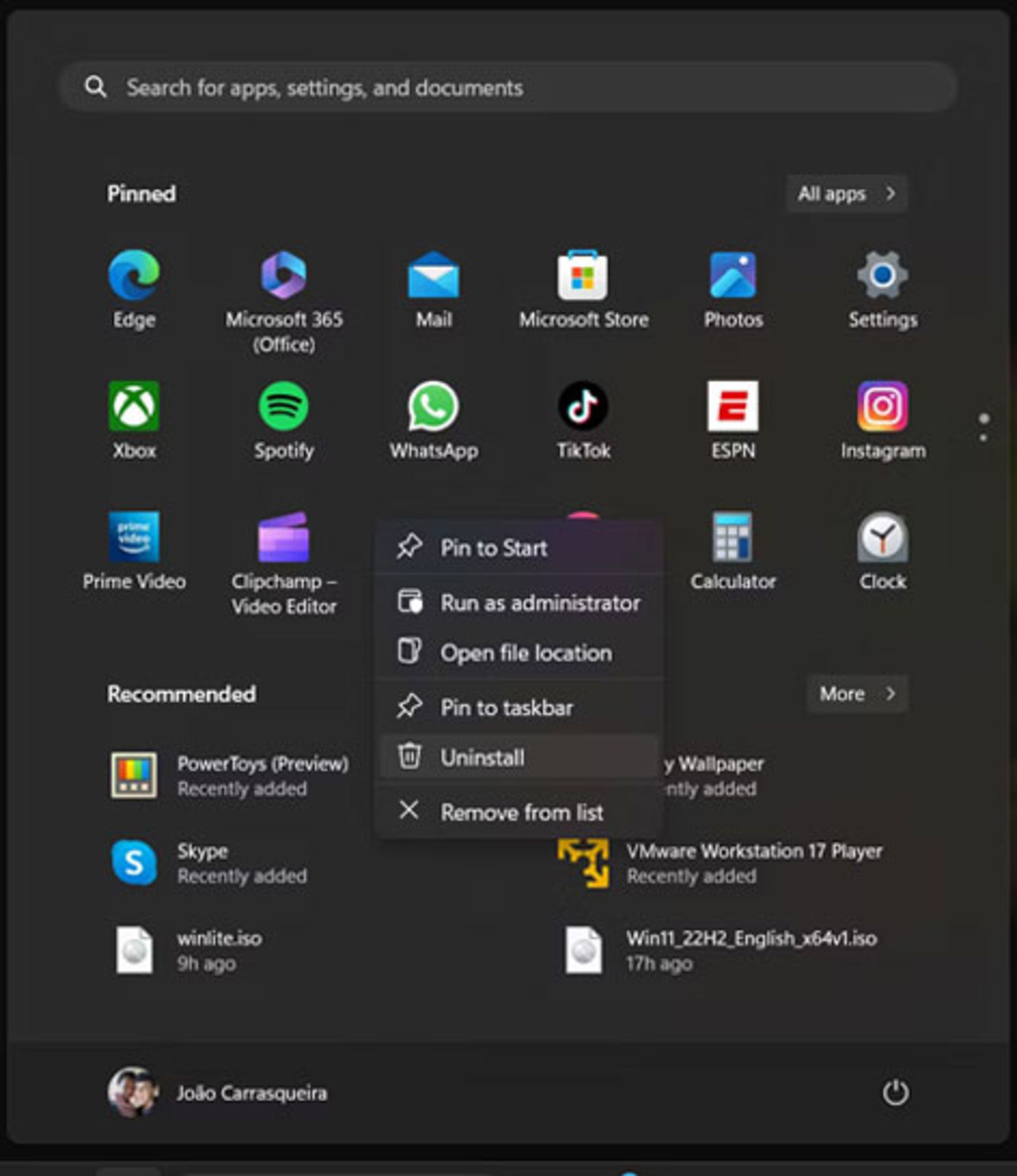
Task: Select Open file location
Action: point(519,653)
